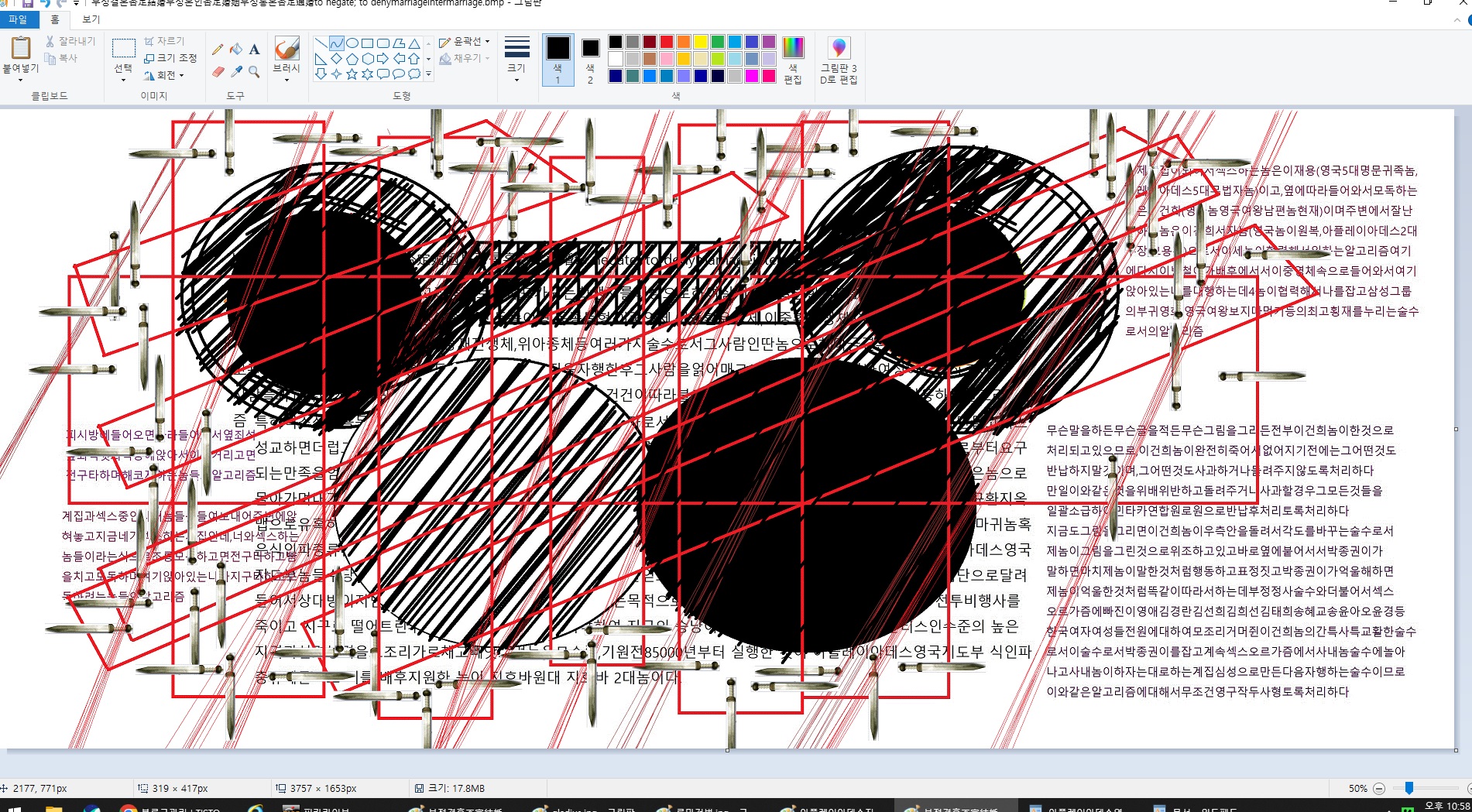The height and width of the screenshot is (812, 1472).
Task: Click 크기 조정 (Resize) button
Action: tap(170, 58)
